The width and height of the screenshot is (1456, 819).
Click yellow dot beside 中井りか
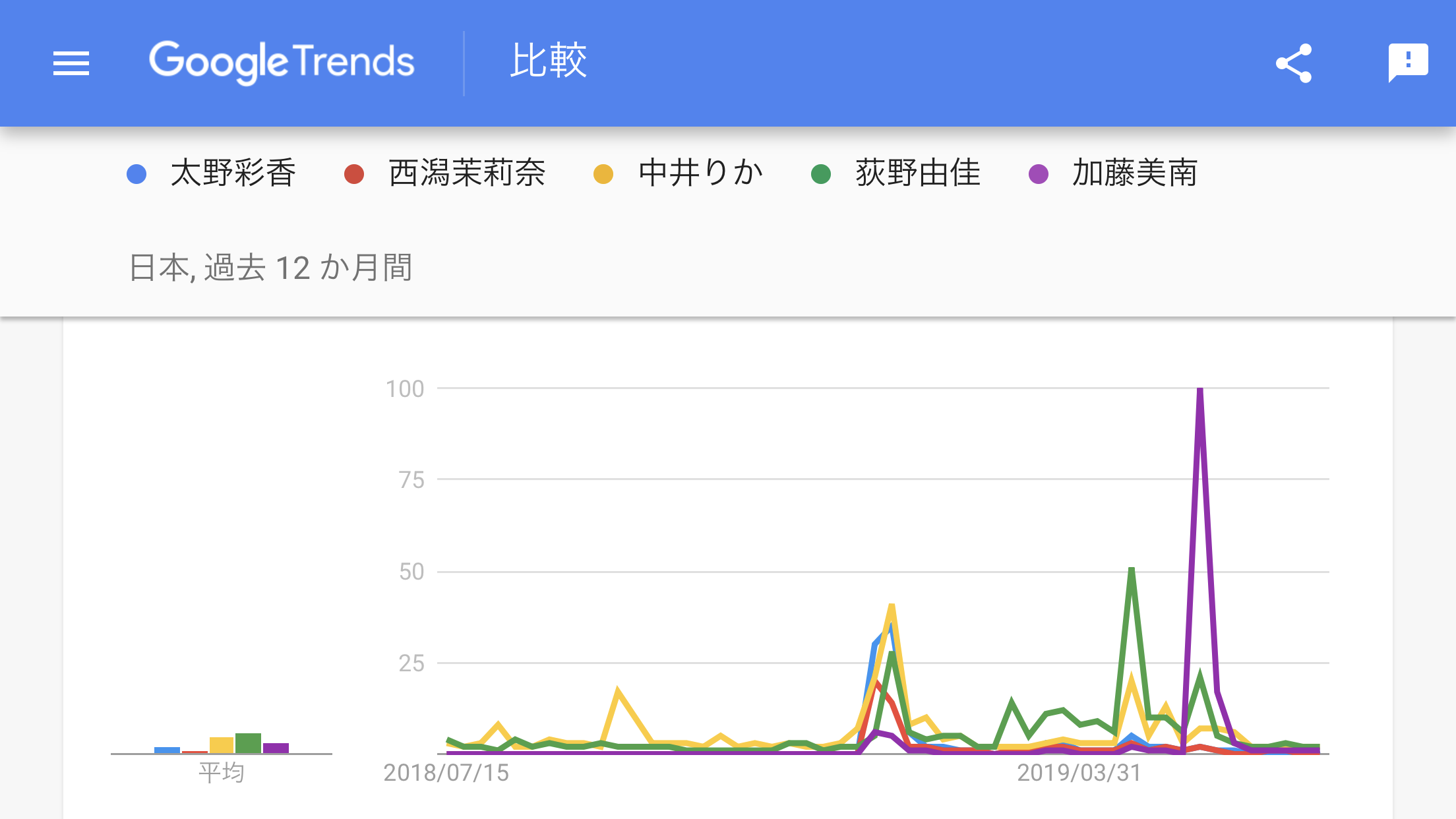(603, 174)
